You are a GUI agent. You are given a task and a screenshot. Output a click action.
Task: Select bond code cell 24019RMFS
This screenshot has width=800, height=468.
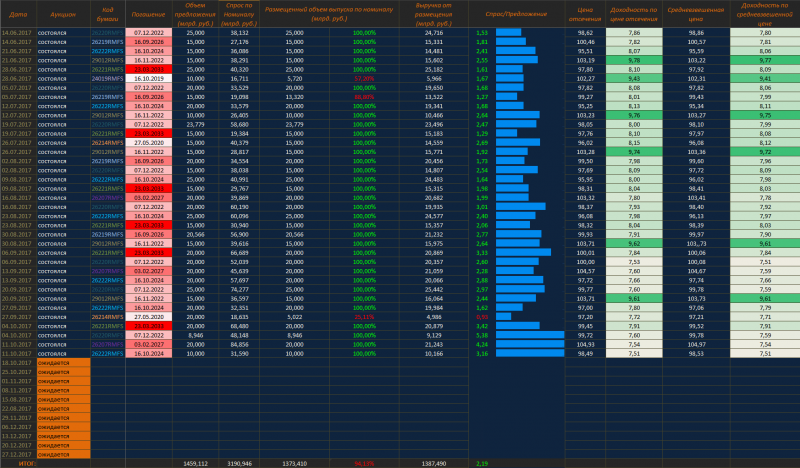(x=107, y=77)
